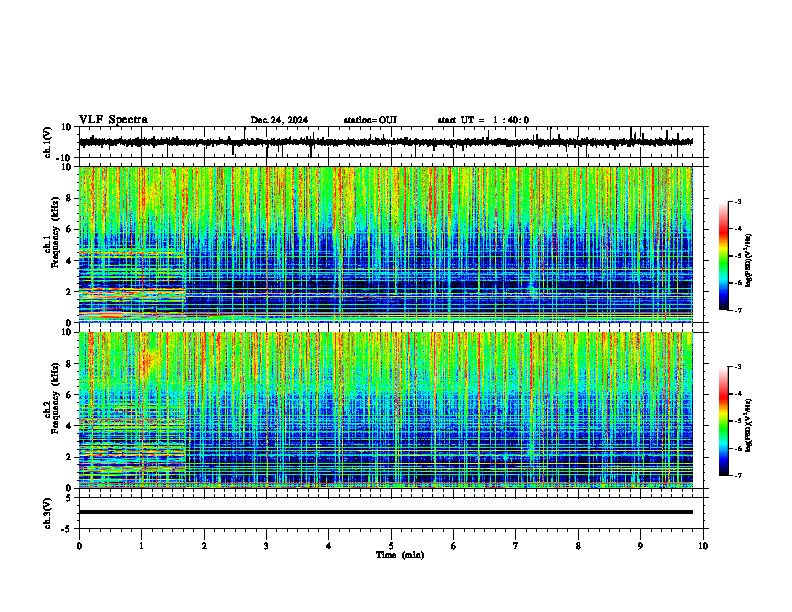Click the ch.2 spectrogram panel
792x612 pixels.
coord(386,410)
